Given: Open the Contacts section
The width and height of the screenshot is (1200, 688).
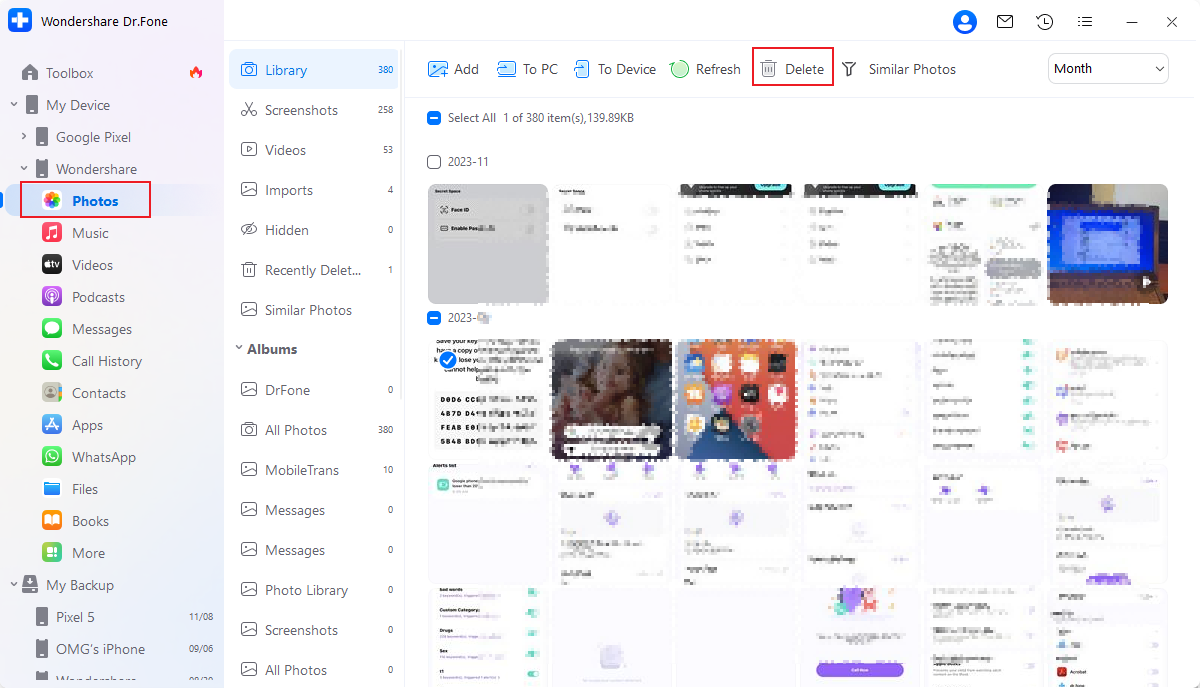Looking at the screenshot, I should [x=97, y=392].
